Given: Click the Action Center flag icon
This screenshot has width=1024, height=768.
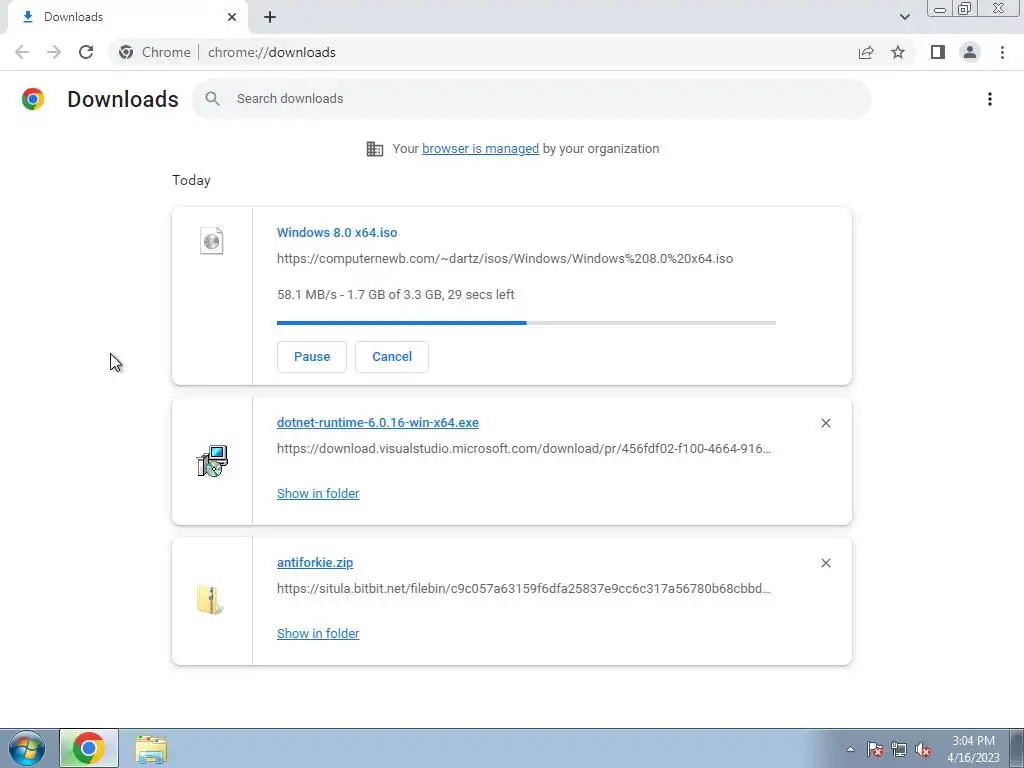Looking at the screenshot, I should point(875,750).
